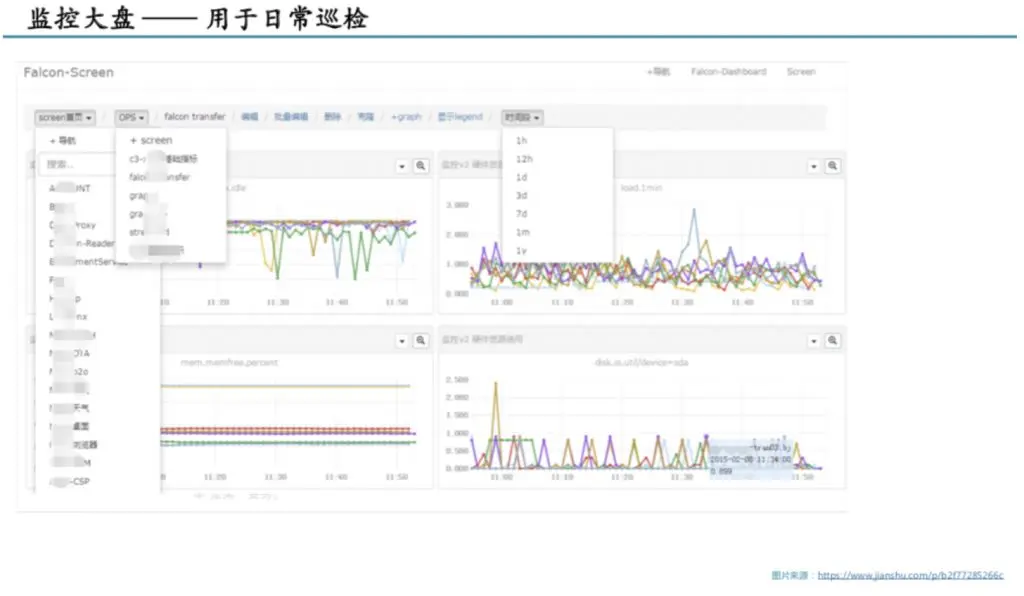The height and width of the screenshot is (596, 1024).
Task: Zoom the mem.memfree.percent graph with the magnifier icon
Action: [421, 340]
